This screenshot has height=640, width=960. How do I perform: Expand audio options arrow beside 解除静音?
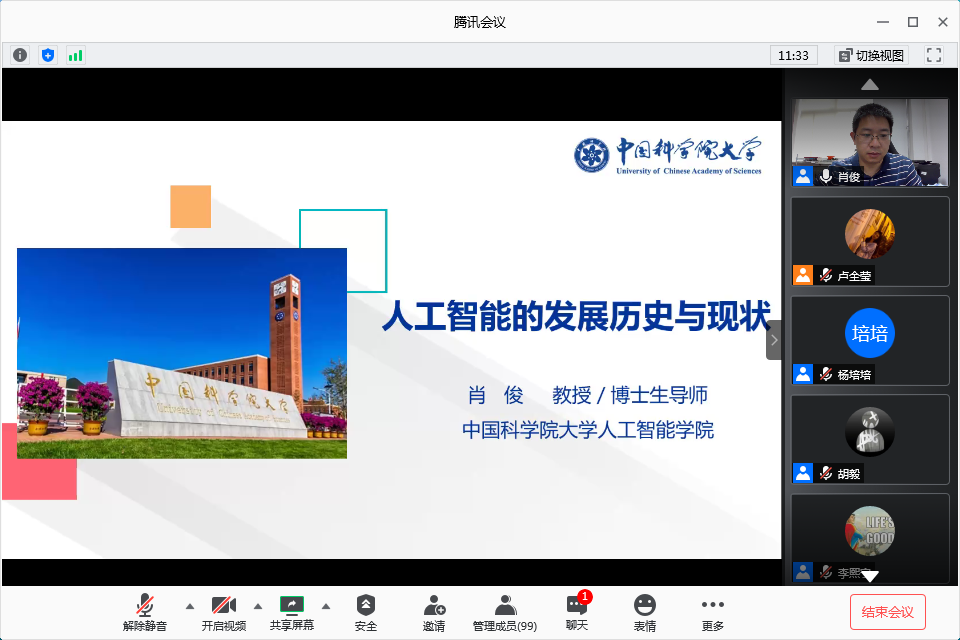pos(190,606)
